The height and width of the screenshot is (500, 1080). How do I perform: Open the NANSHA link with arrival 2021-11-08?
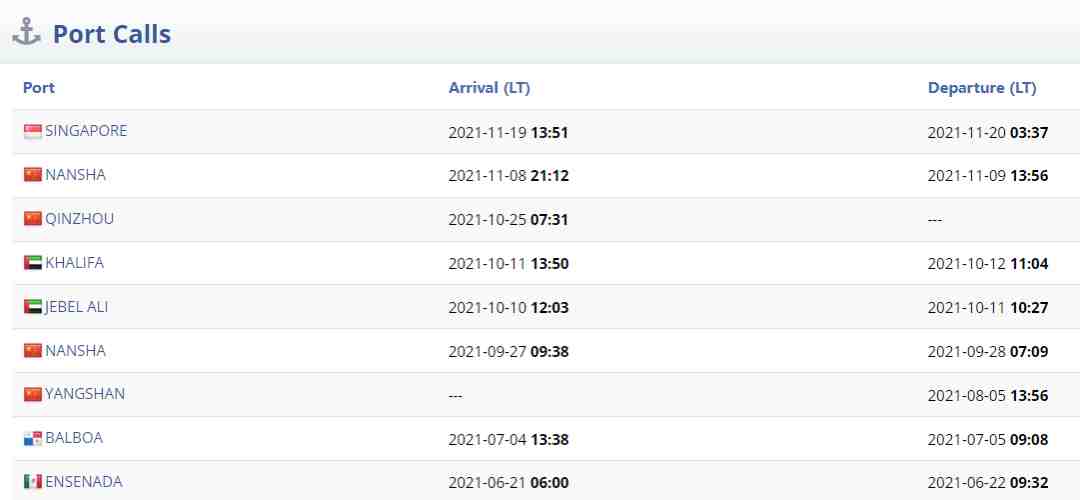pos(76,175)
